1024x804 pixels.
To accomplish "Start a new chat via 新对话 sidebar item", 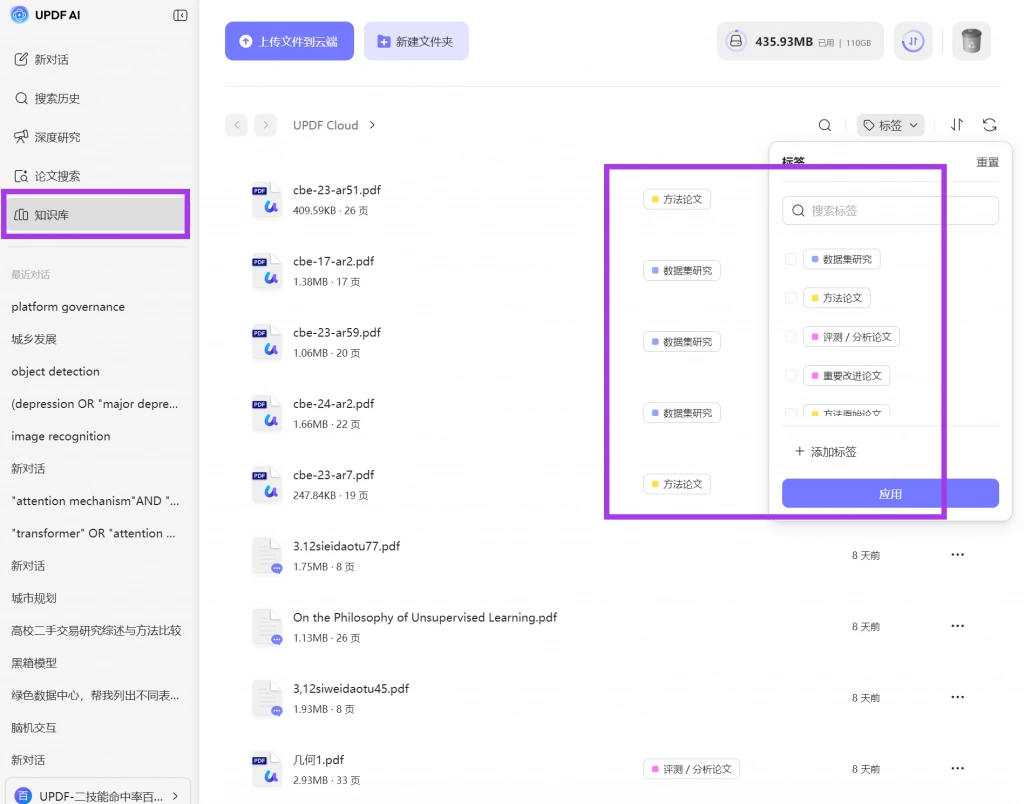I will click(42, 59).
